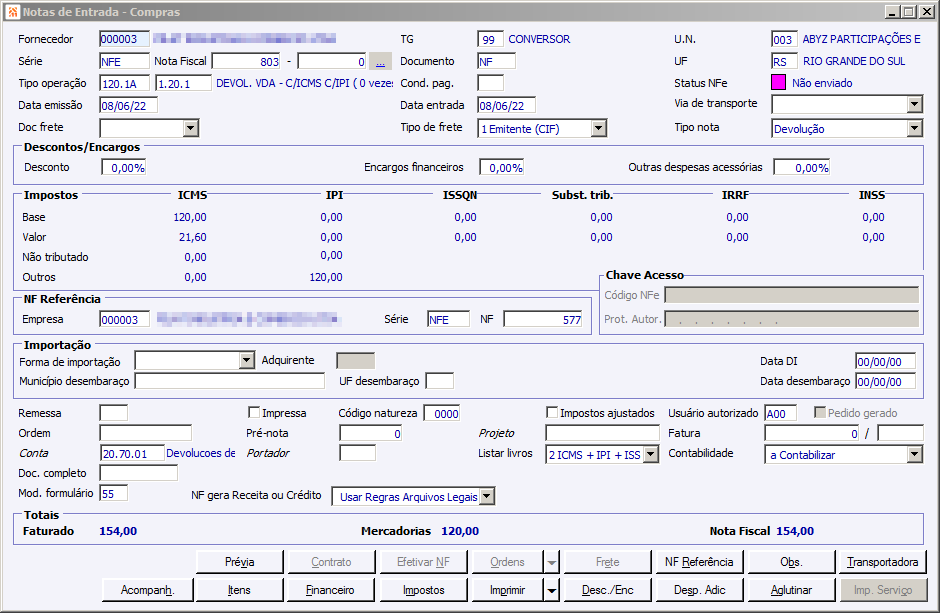Screen dimensions: 940x613
Task: Select the Data emissão date field
Action: 128,105
